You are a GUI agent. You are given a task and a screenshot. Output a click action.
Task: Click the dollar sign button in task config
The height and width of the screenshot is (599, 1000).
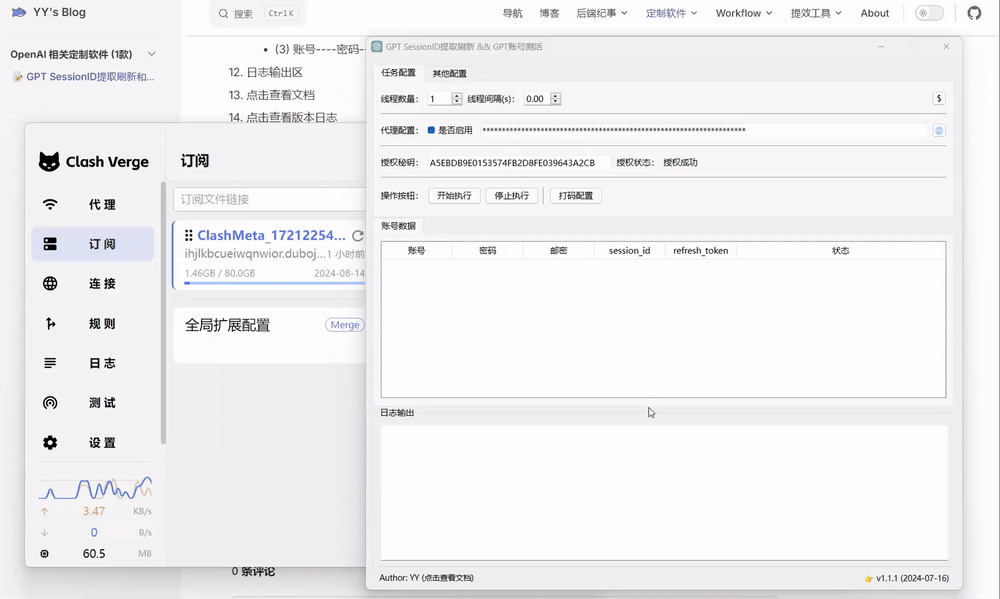pyautogui.click(x=939, y=99)
